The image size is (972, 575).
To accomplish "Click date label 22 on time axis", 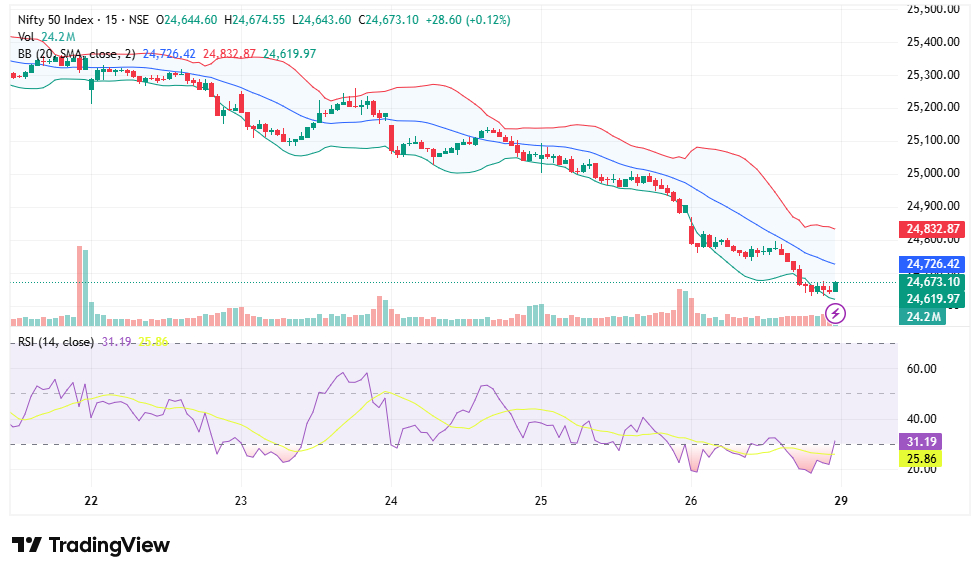I will [x=91, y=501].
